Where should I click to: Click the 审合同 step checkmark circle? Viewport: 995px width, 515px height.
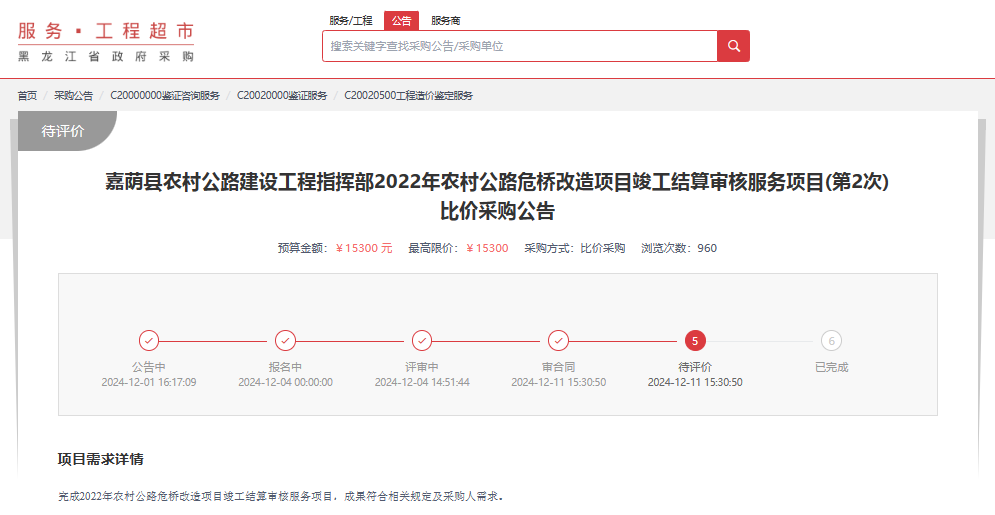(x=559, y=340)
